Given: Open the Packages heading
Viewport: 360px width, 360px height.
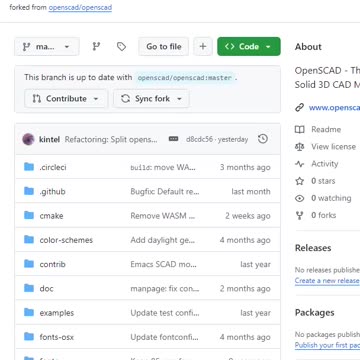Looking at the screenshot, I should coord(315,313).
